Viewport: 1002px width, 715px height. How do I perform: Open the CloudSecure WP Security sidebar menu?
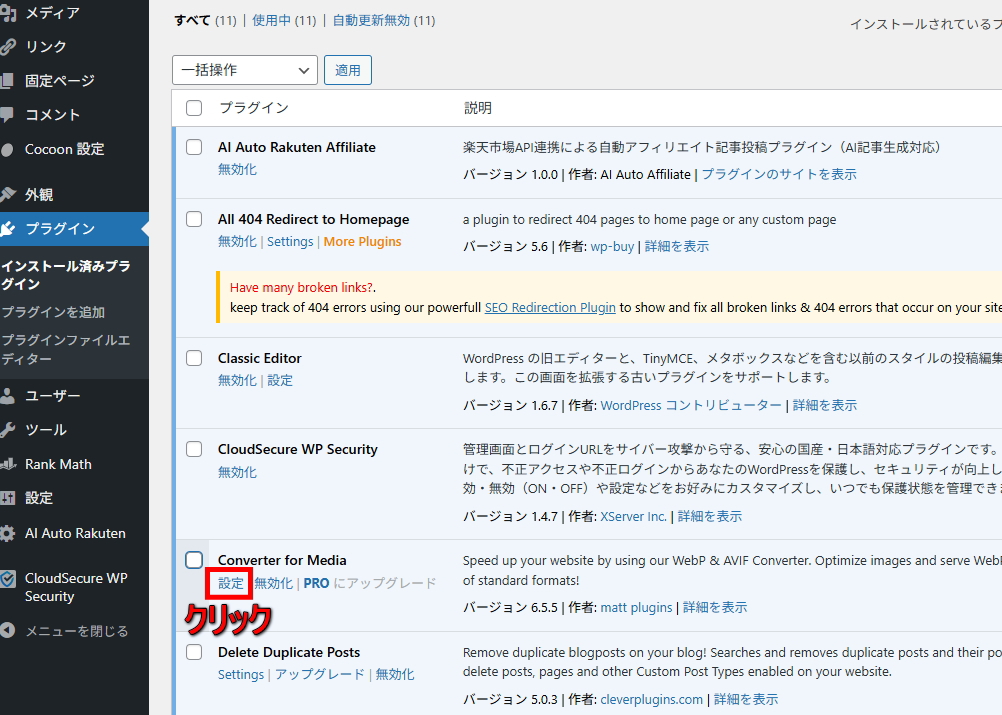pyautogui.click(x=76, y=587)
